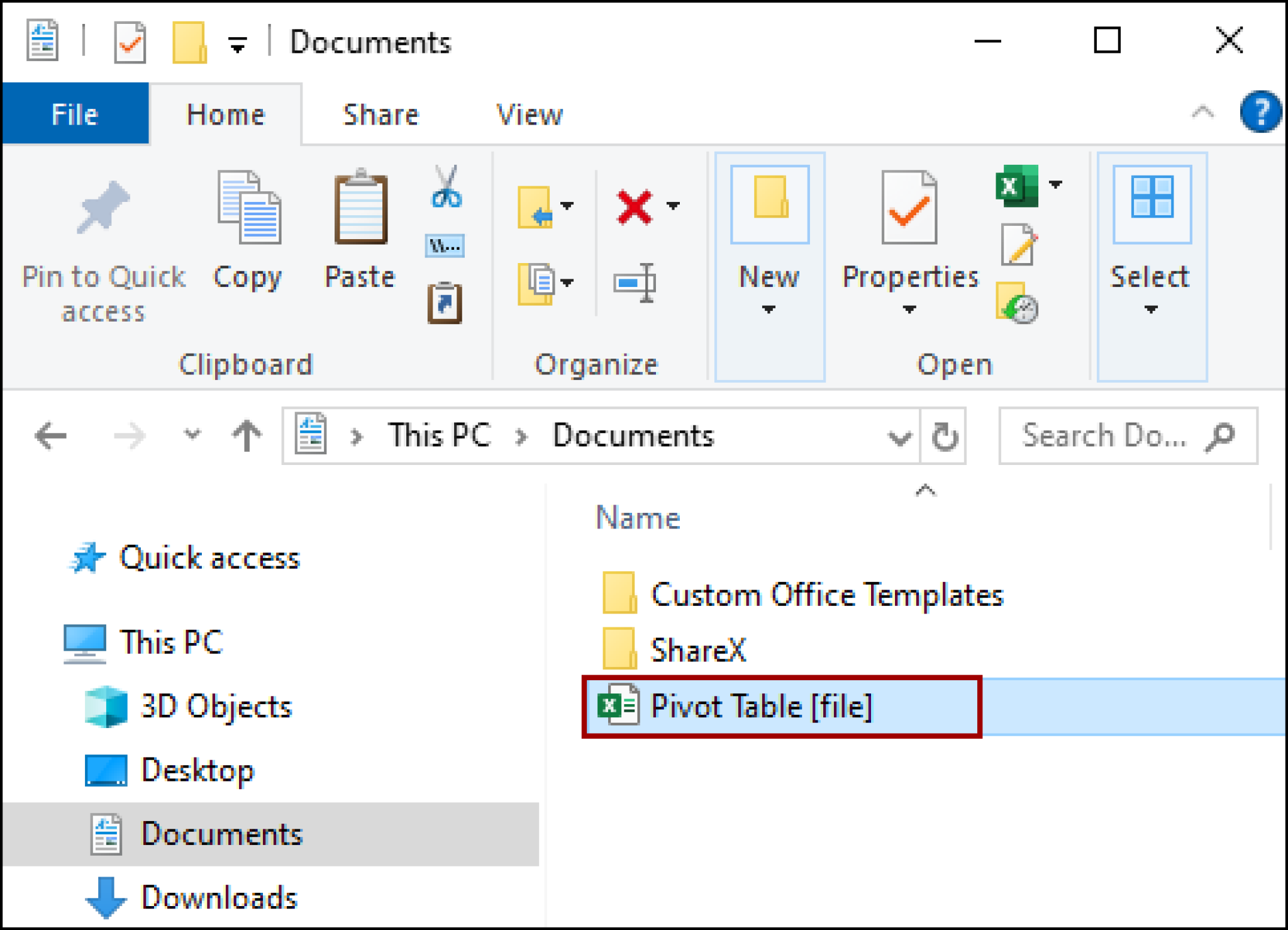Image resolution: width=1288 pixels, height=930 pixels.
Task: Expand the Select dropdown
Action: (1150, 310)
